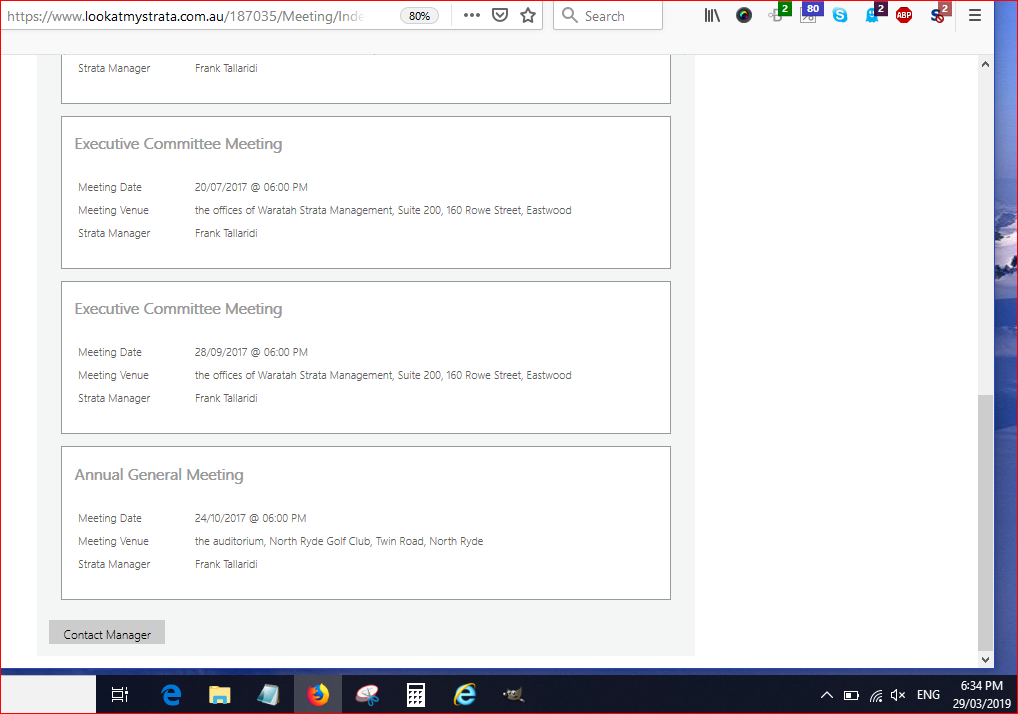The width and height of the screenshot is (1018, 714).
Task: Show hidden system tray icons
Action: [826, 695]
